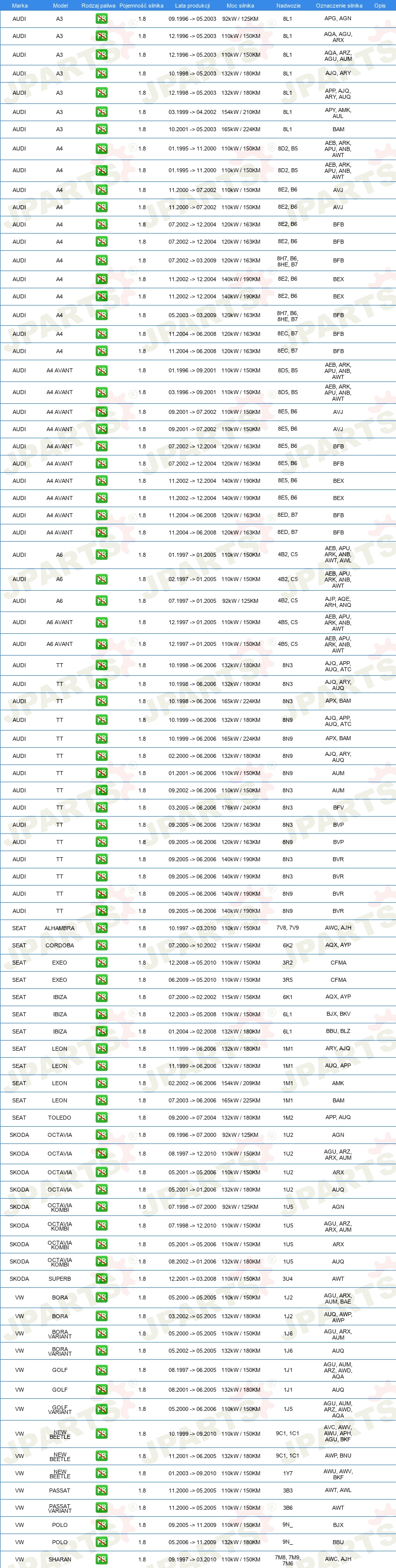The height and width of the screenshot is (1568, 396).
Task: Click fuel icon in SEAT Leon AMK row
Action: tap(102, 1084)
